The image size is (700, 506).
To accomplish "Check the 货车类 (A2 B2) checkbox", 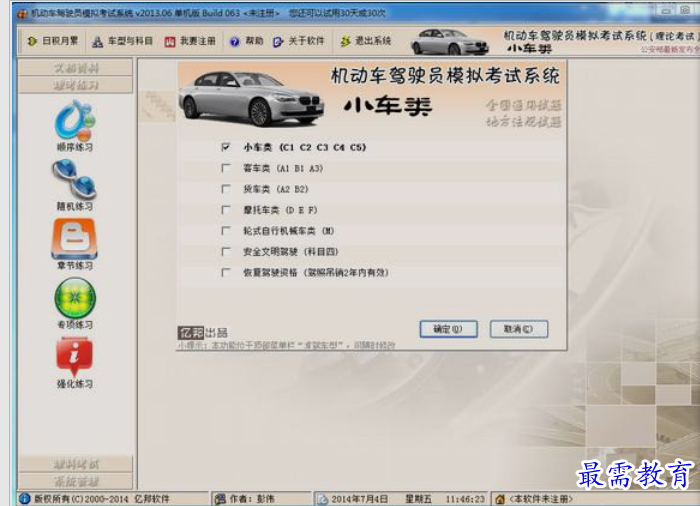I will (226, 189).
